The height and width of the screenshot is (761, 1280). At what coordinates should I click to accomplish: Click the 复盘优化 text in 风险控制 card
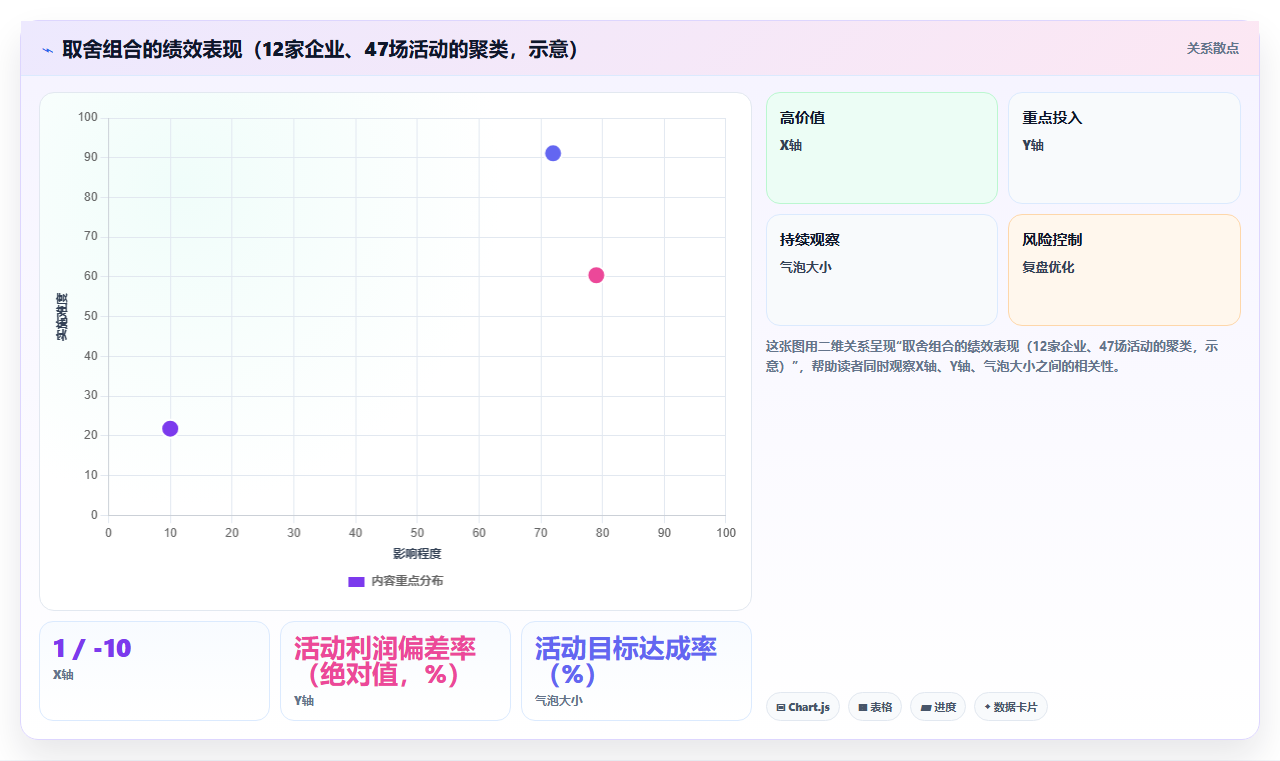coord(1048,267)
